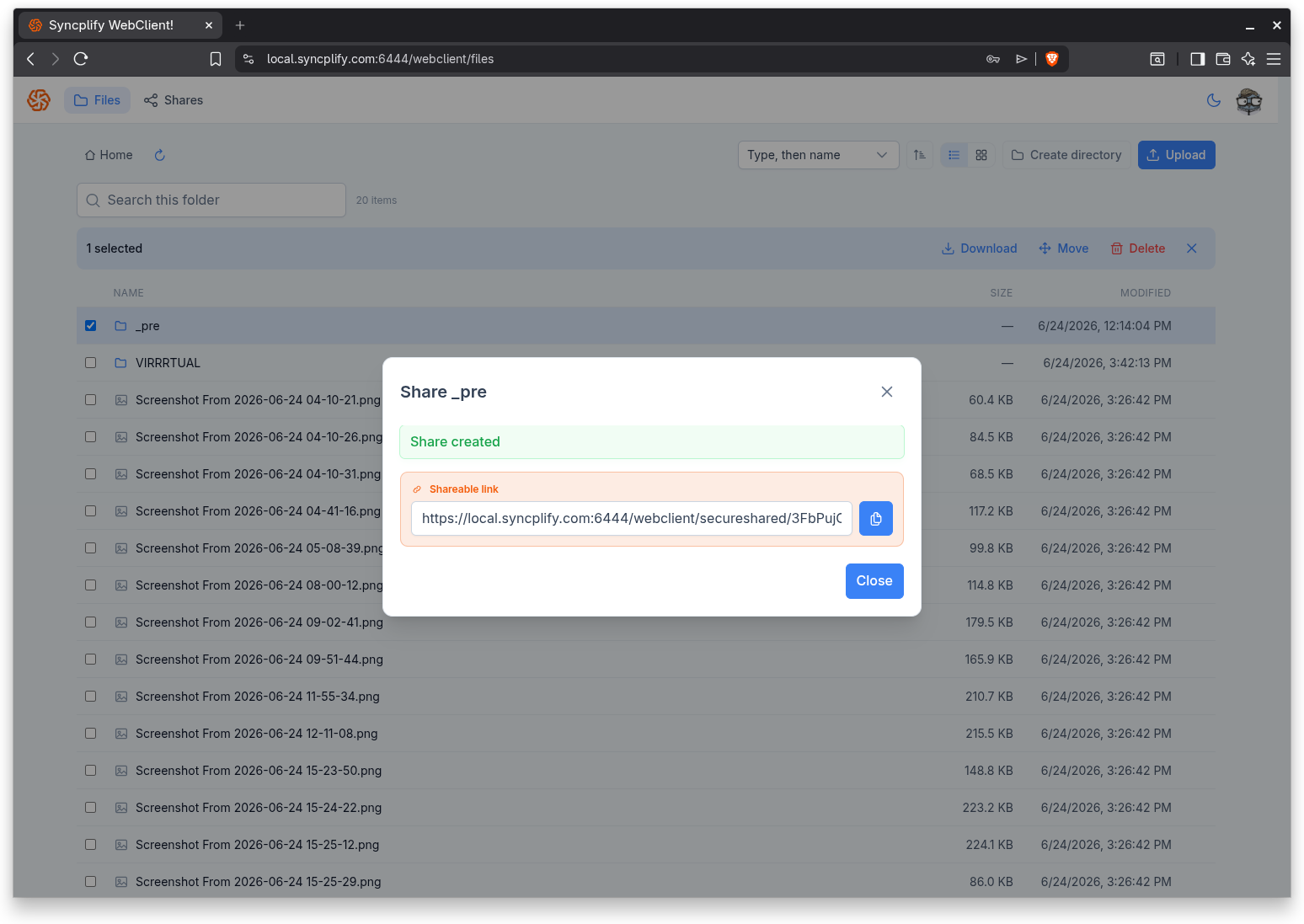Check the VIRRRTUAL folder checkbox
Image resolution: width=1304 pixels, height=924 pixels.
pyautogui.click(x=91, y=363)
